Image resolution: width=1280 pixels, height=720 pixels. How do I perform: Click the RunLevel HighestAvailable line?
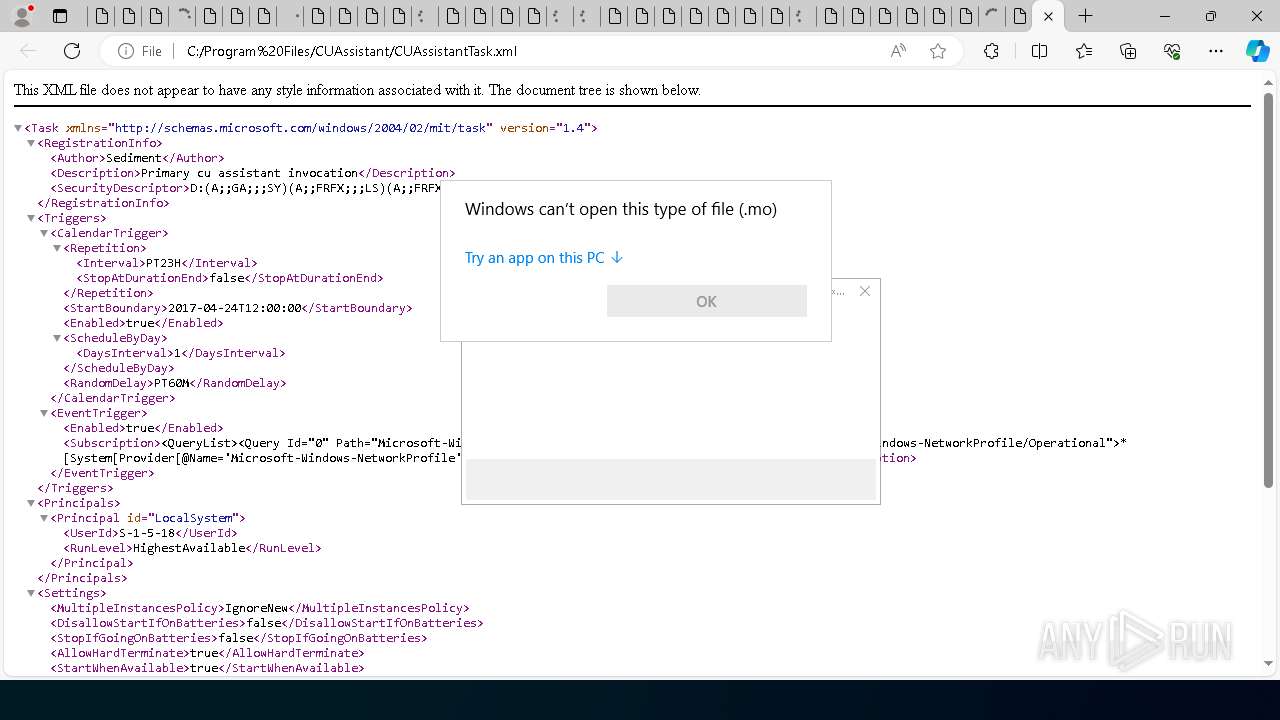click(x=192, y=548)
